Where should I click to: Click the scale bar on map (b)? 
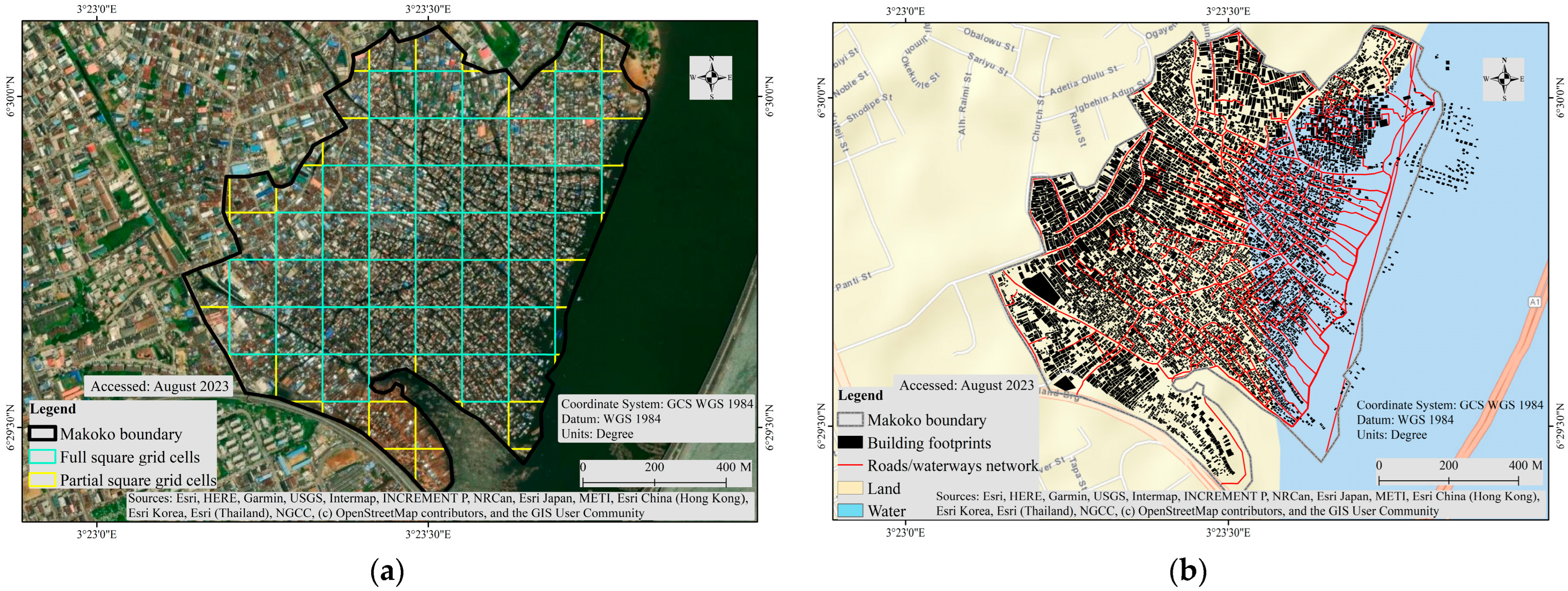(x=1449, y=480)
